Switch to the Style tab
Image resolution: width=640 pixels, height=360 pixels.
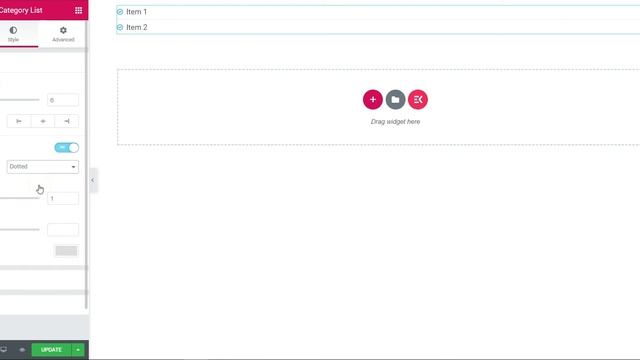13,34
